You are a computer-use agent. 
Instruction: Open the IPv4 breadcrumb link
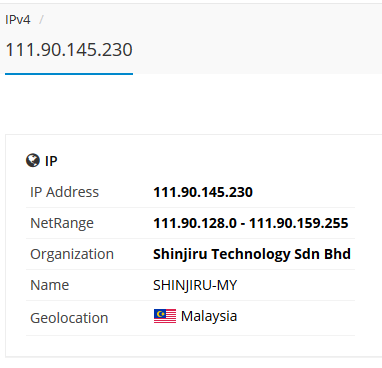tap(18, 20)
